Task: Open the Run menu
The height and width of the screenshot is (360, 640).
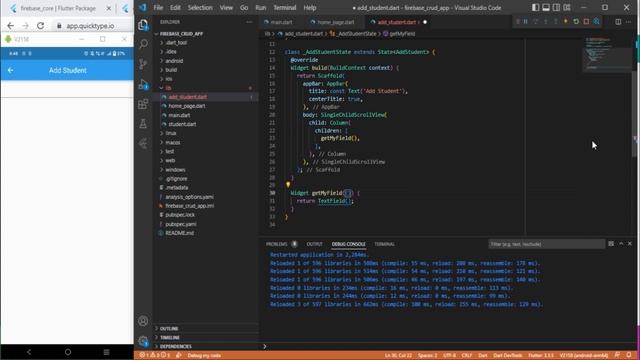Action: pyautogui.click(x=261, y=8)
